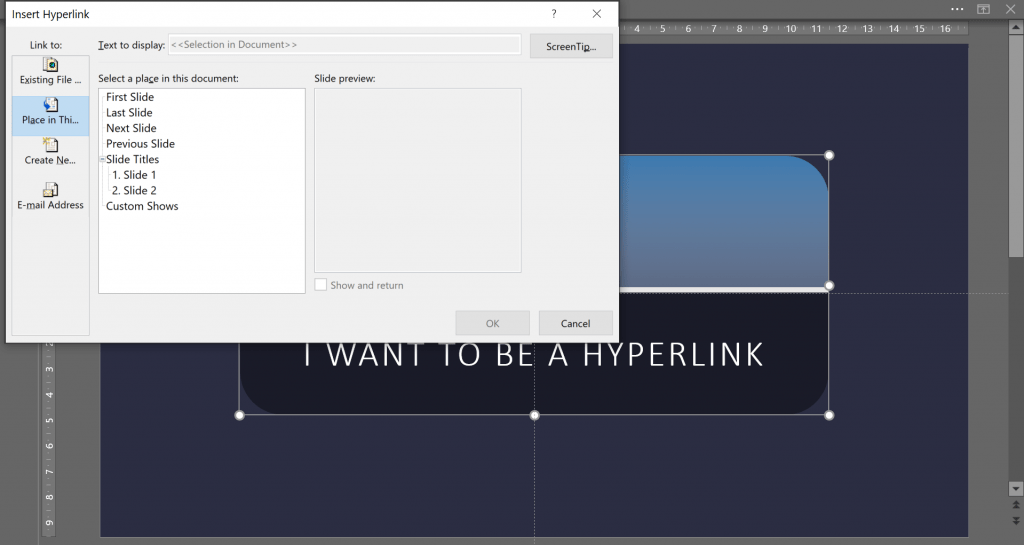Click the bottom-left selection handle

[240, 415]
